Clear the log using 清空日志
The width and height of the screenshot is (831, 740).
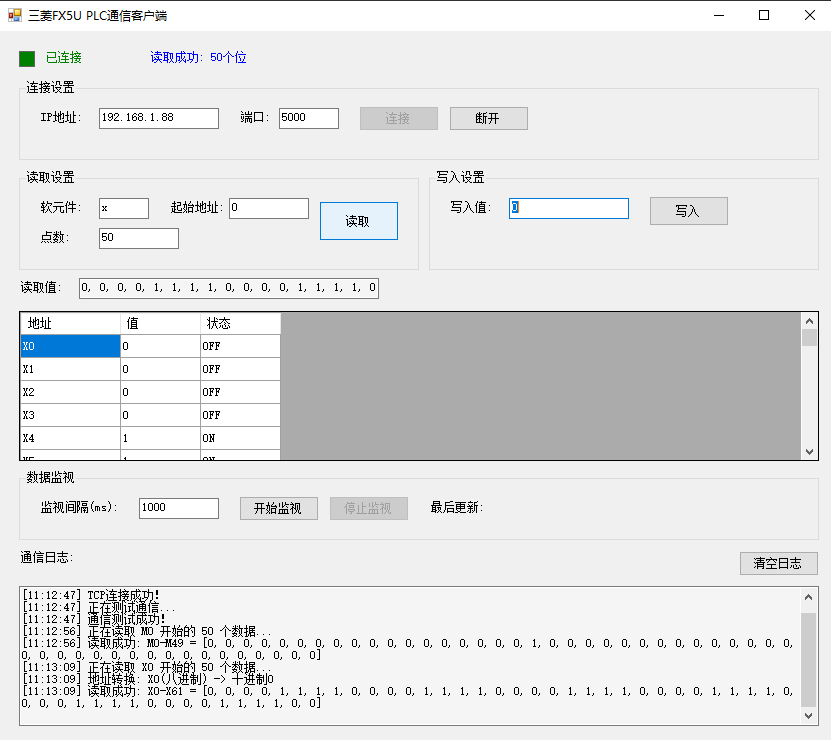pos(779,563)
